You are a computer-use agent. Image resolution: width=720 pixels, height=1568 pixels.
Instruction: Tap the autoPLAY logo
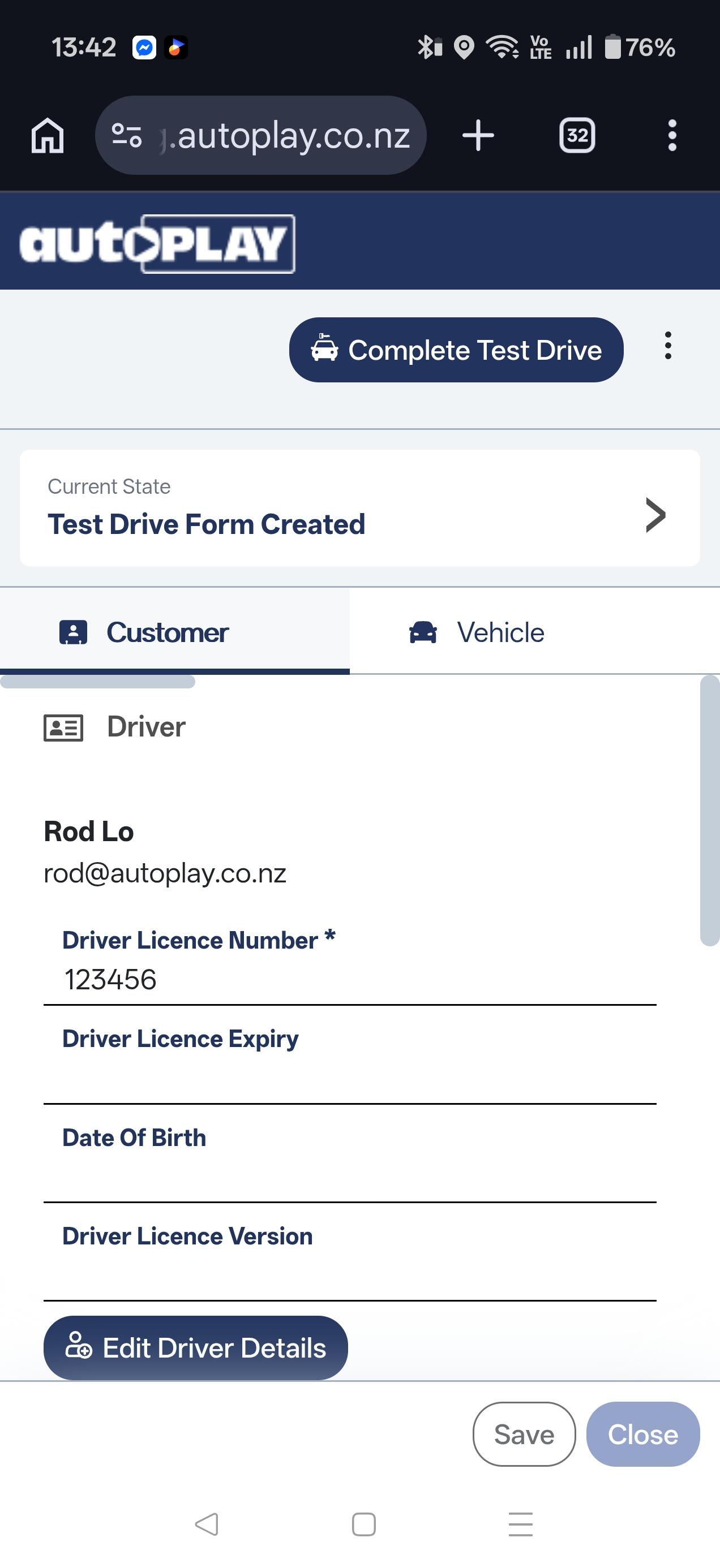[157, 243]
